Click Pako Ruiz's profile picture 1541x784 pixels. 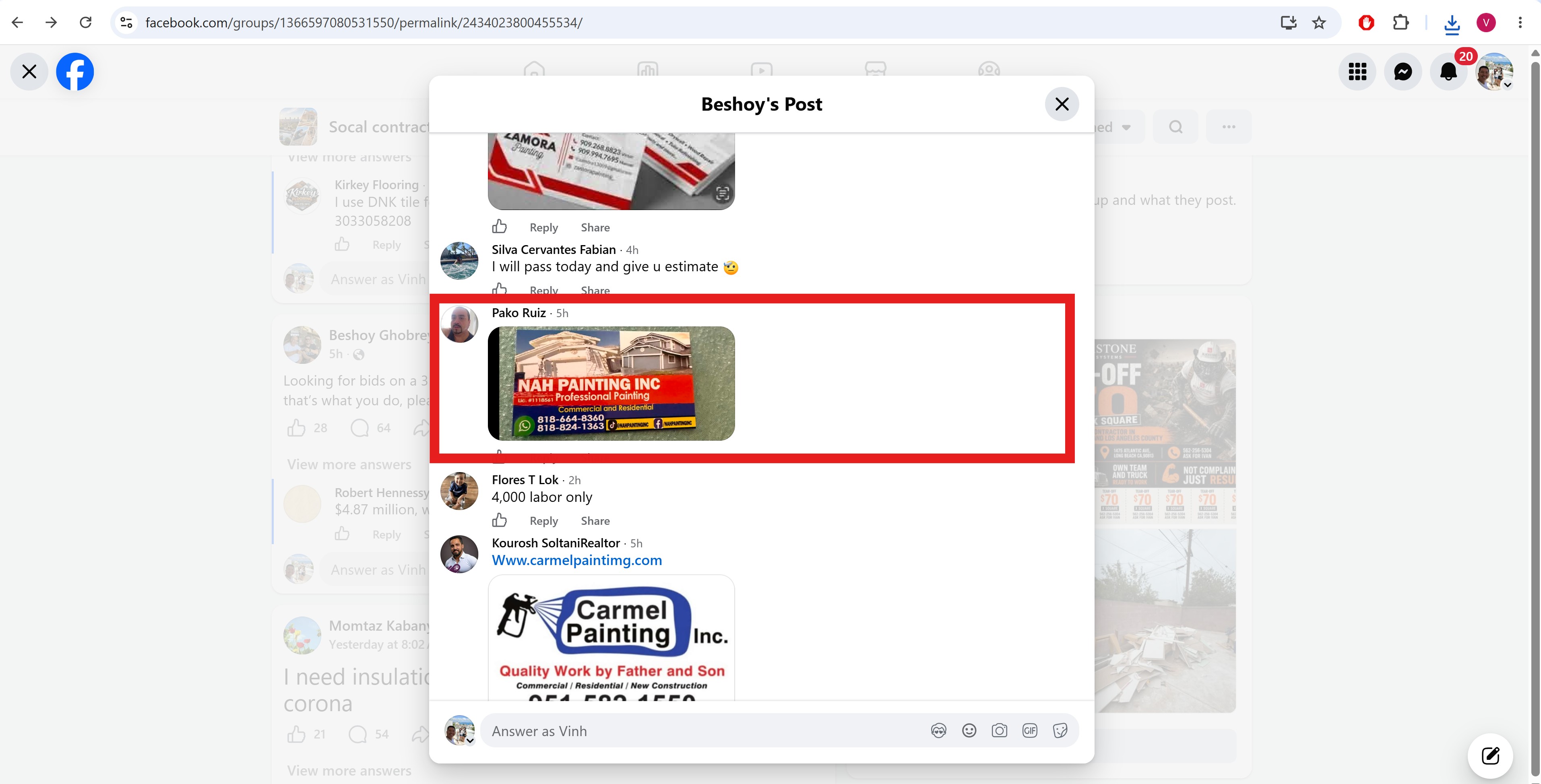tap(459, 324)
